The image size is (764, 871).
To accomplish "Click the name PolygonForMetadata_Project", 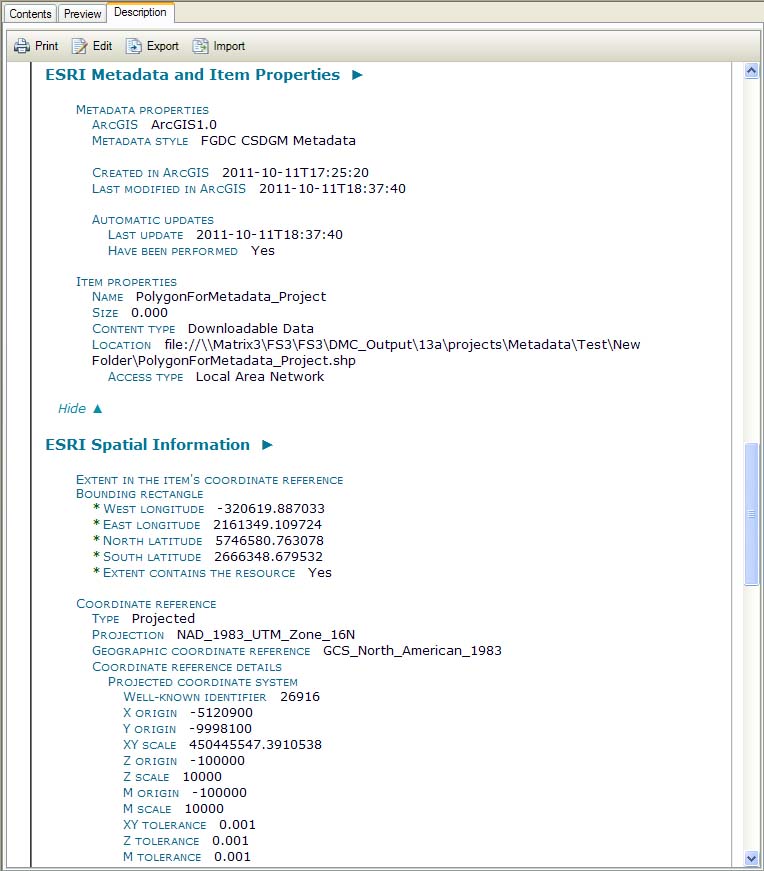I will click(231, 297).
